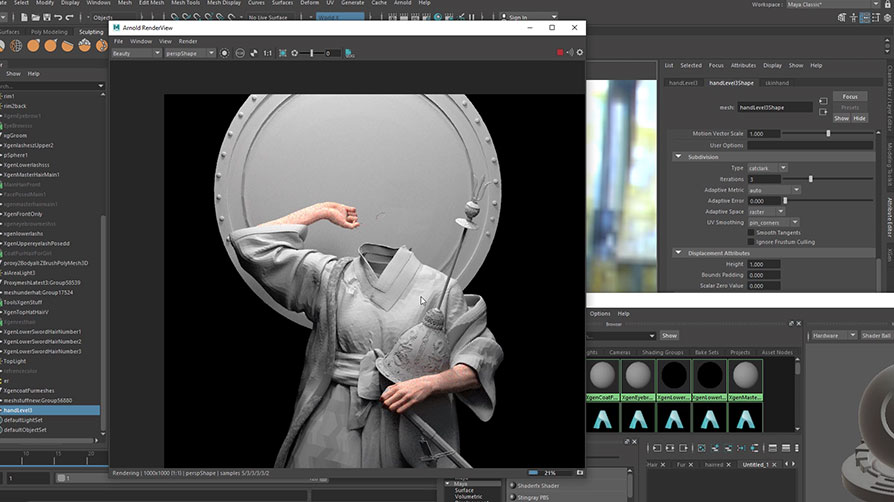
Task: Click Hypershade input and output connections icon
Action: pos(670,448)
